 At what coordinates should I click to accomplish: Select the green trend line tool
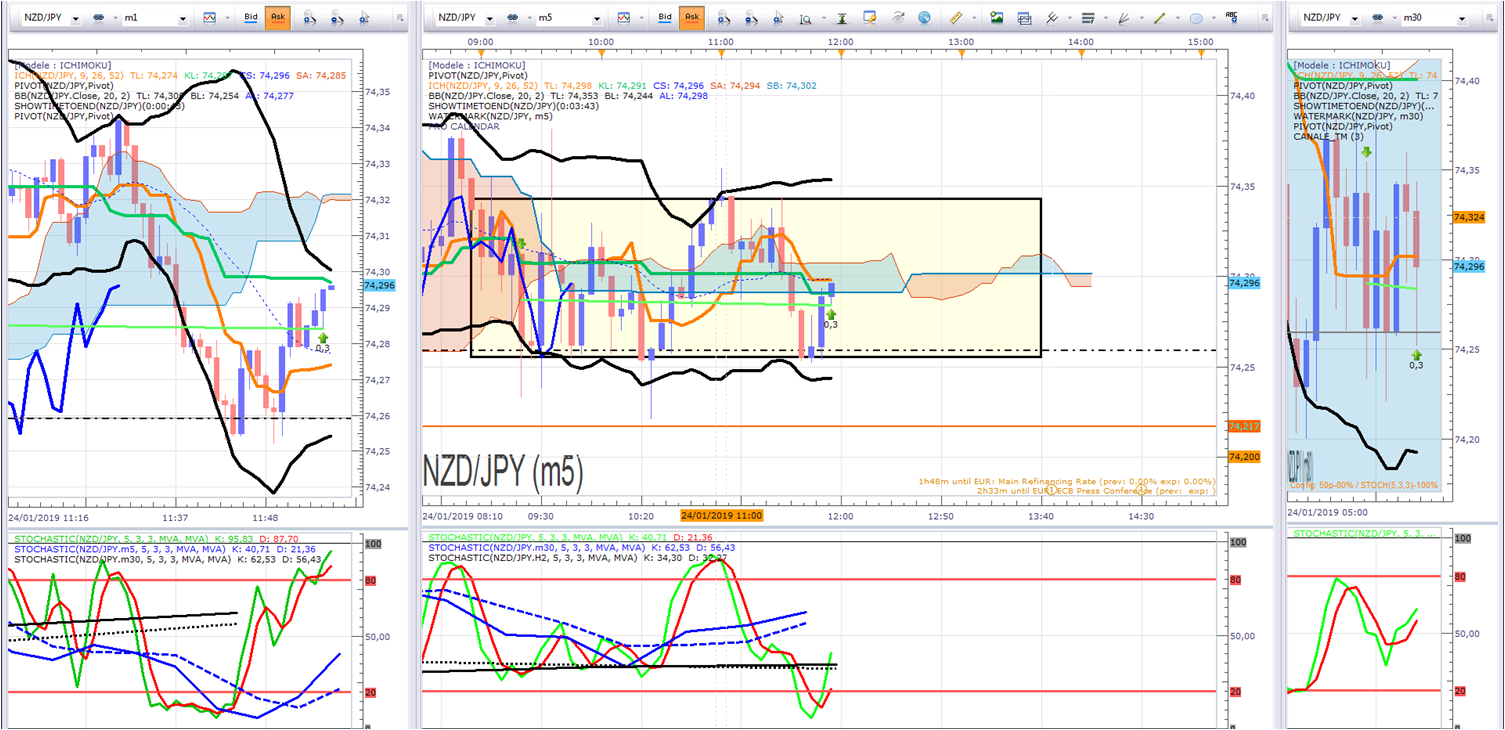(1160, 18)
